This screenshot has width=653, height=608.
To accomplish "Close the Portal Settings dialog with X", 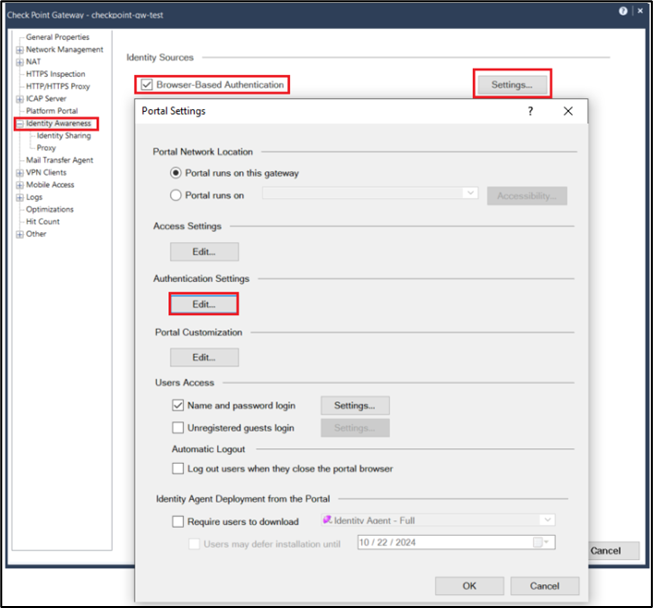I will 568,111.
